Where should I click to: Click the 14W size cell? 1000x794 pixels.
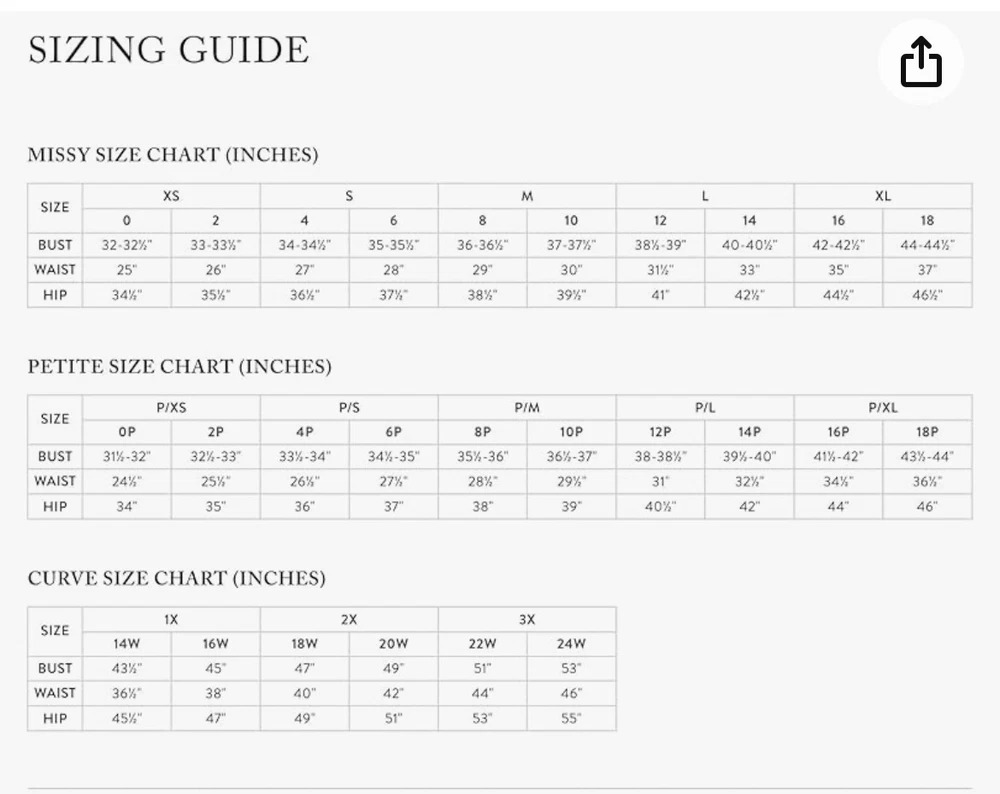tap(126, 644)
